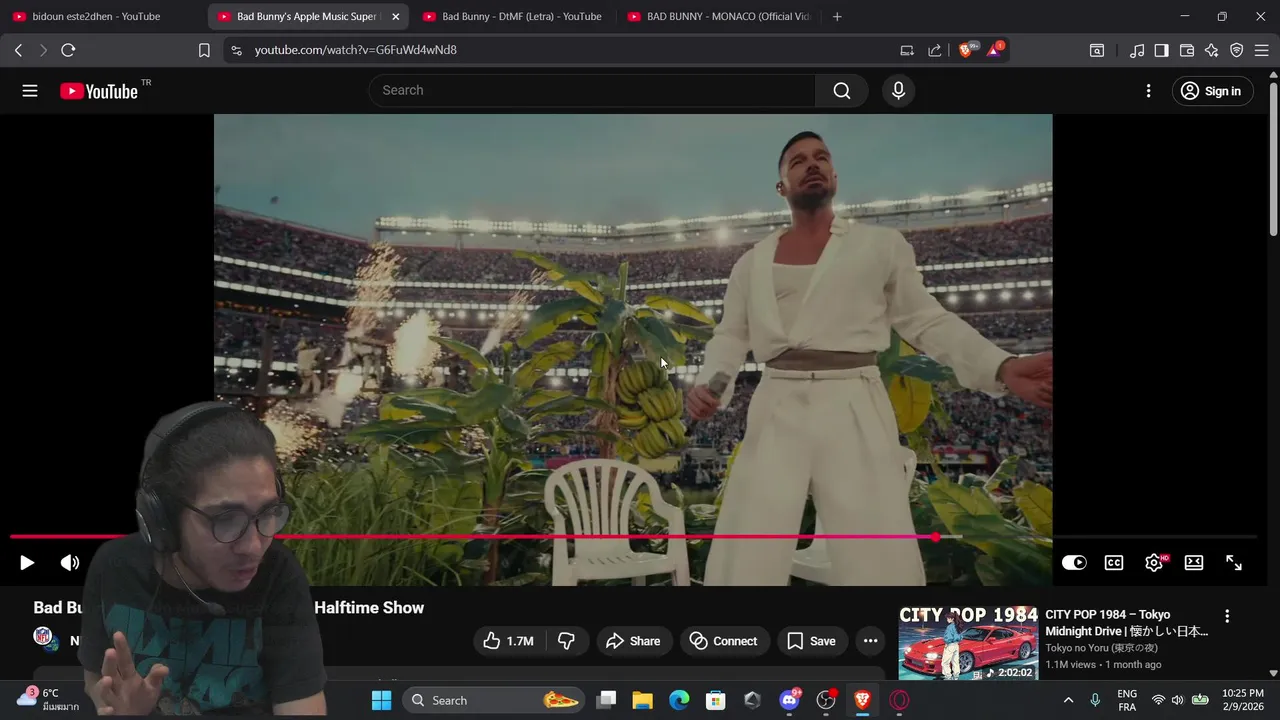
Task: Sign in to YouTube
Action: click(1211, 91)
